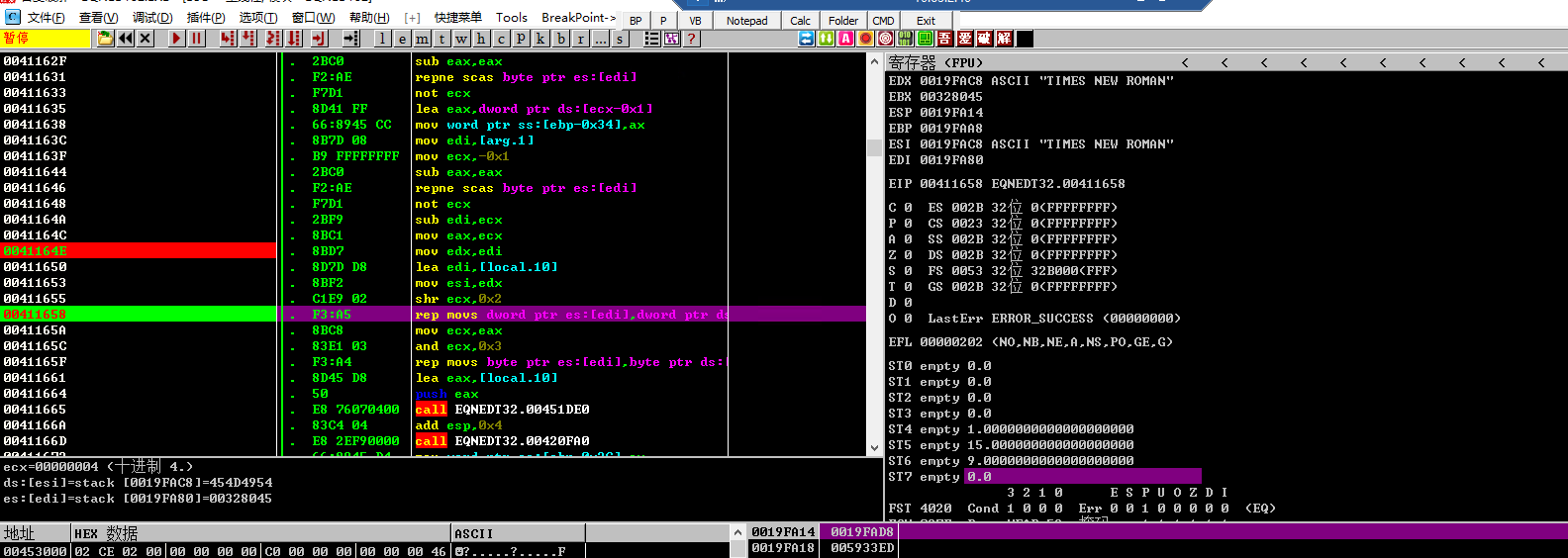
Task: Show memory map with the 'm' button
Action: 423,39
